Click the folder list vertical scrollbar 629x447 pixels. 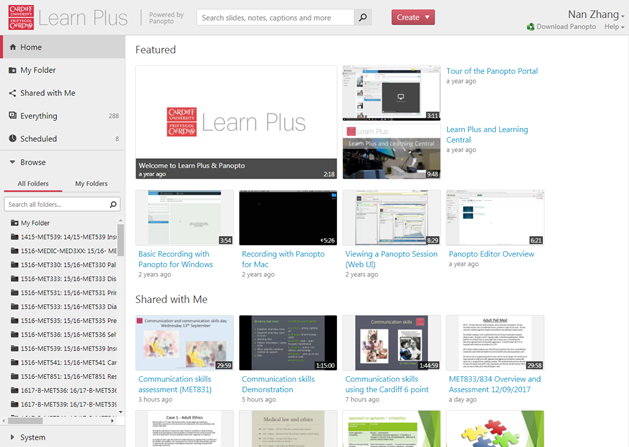[120, 240]
